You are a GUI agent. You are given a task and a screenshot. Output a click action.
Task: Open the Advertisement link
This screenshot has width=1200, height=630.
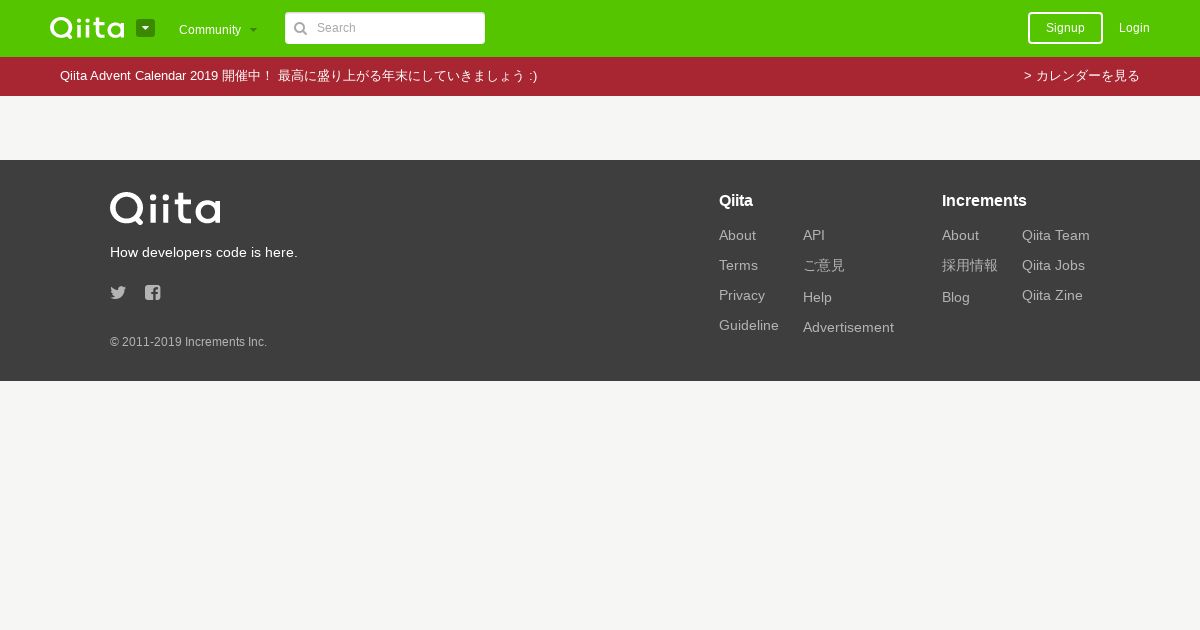(x=848, y=327)
